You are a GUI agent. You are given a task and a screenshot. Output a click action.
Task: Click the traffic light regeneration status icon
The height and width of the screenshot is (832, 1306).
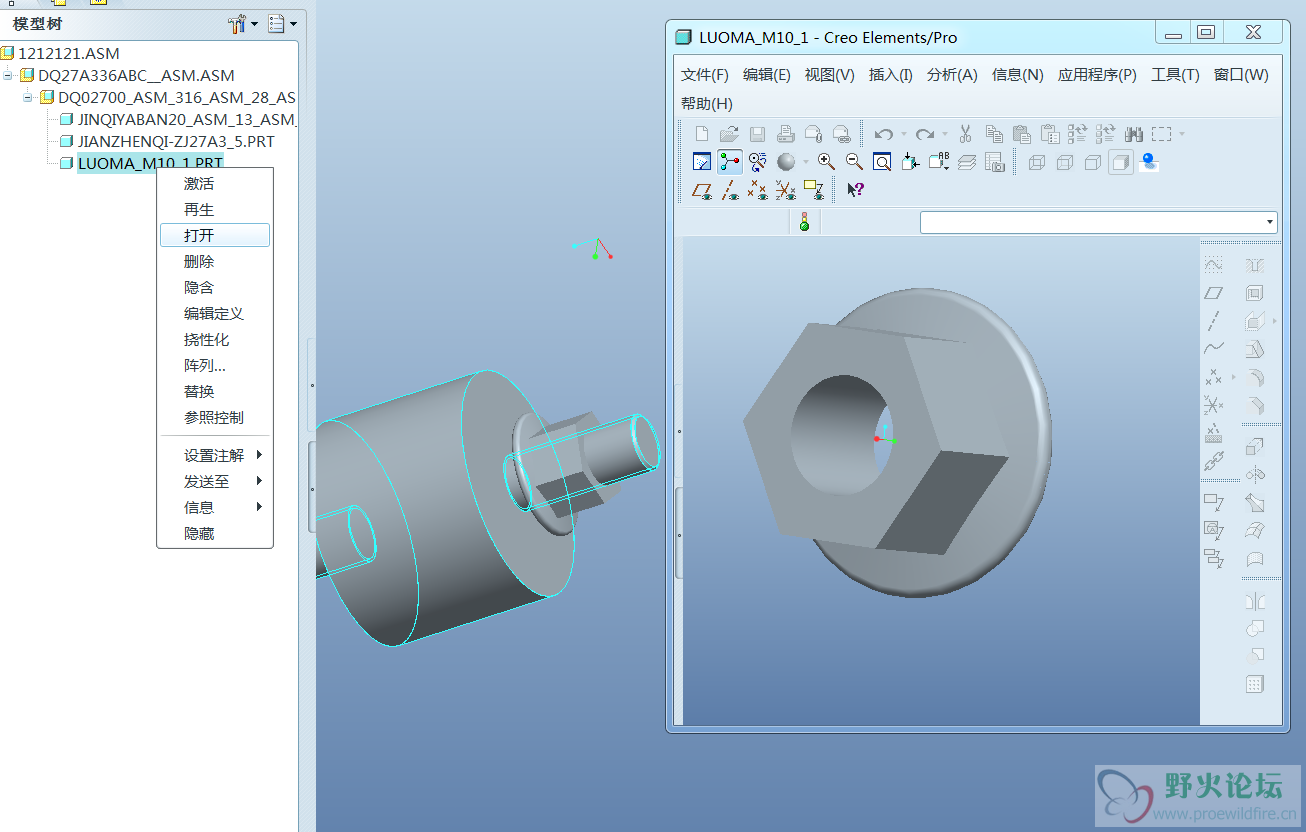click(804, 222)
